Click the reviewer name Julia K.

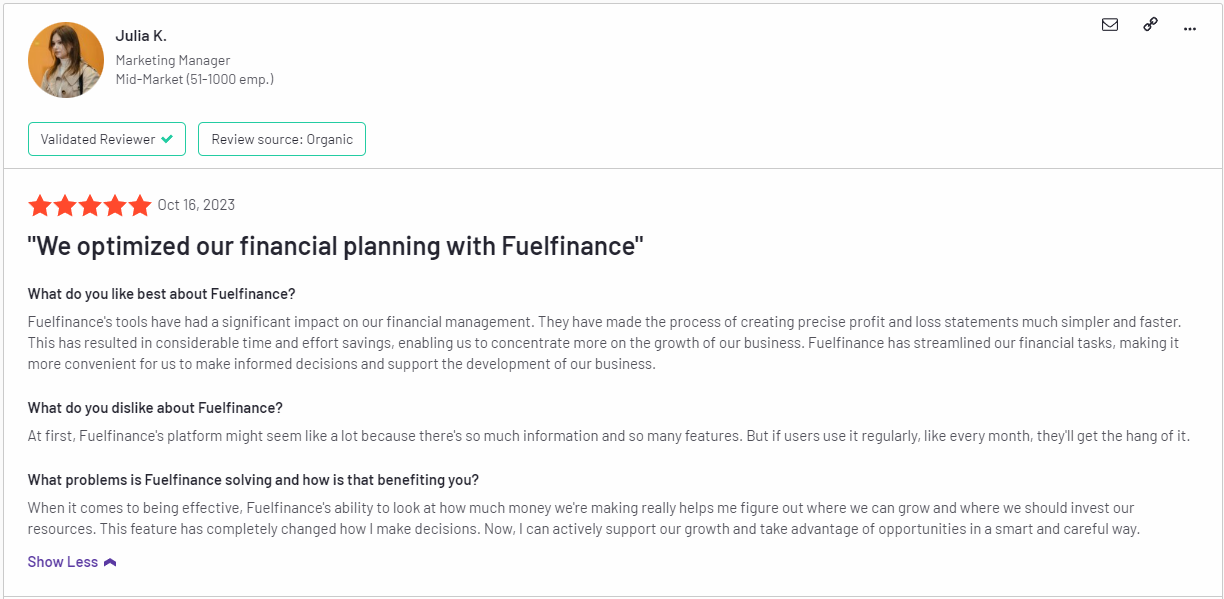141,36
